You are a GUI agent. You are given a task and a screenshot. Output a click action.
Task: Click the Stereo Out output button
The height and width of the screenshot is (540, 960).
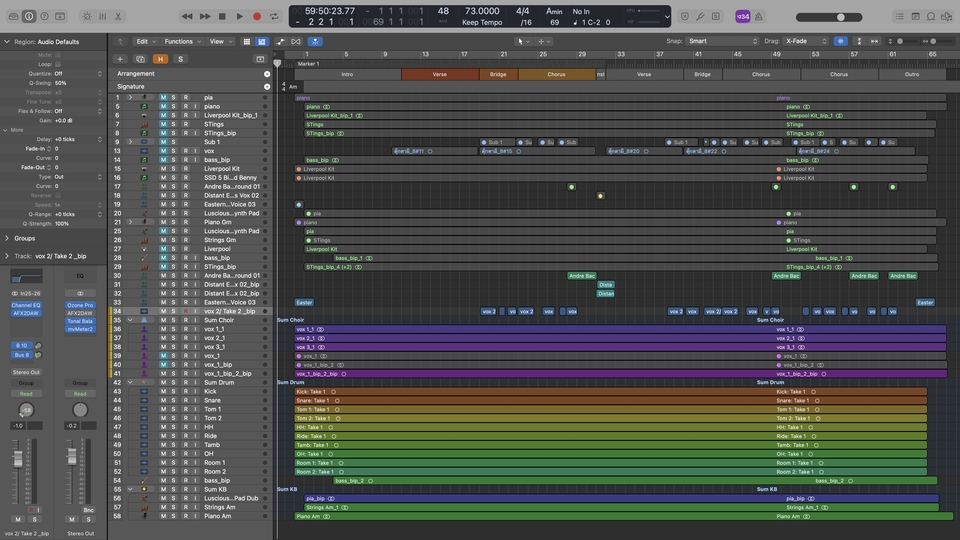pos(25,373)
